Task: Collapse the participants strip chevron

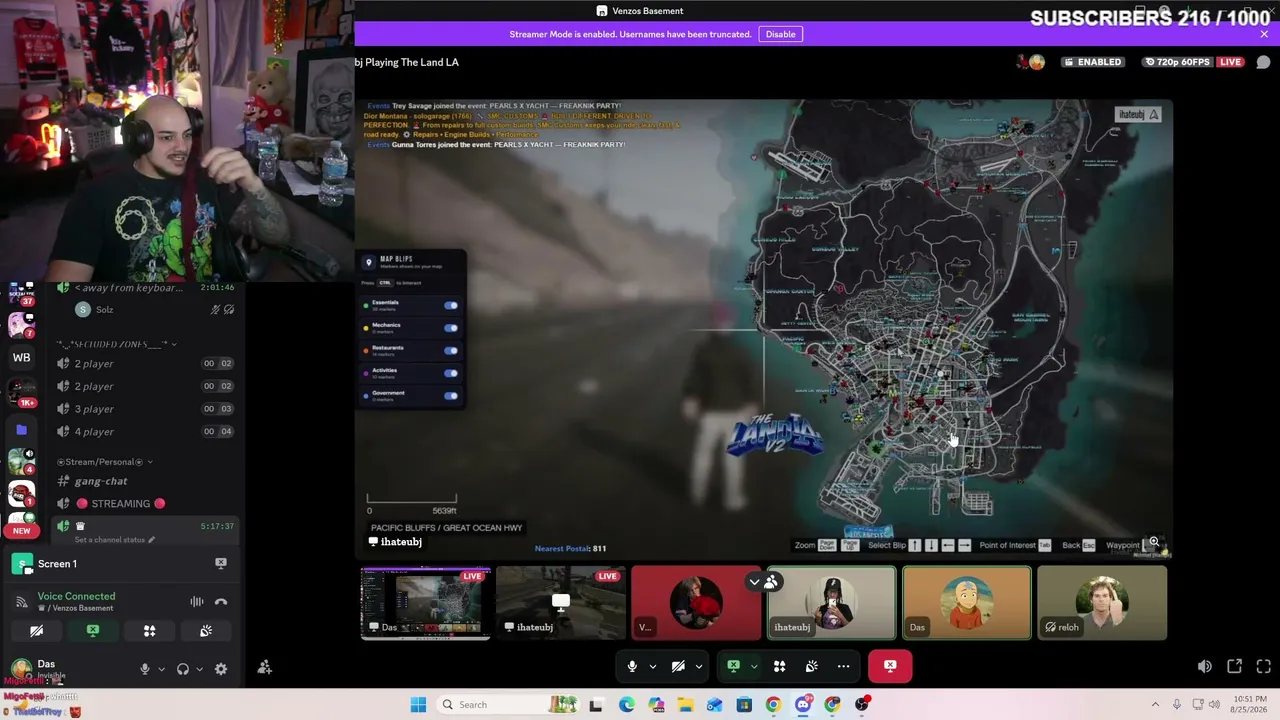Action: pos(755,581)
